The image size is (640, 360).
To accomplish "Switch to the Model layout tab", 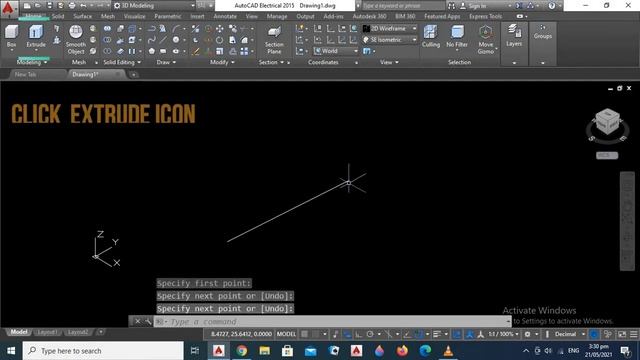I will (x=19, y=332).
